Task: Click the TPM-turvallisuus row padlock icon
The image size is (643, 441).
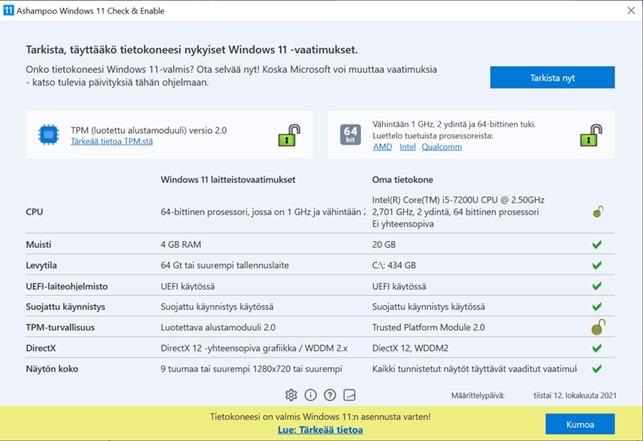Action: tap(598, 327)
